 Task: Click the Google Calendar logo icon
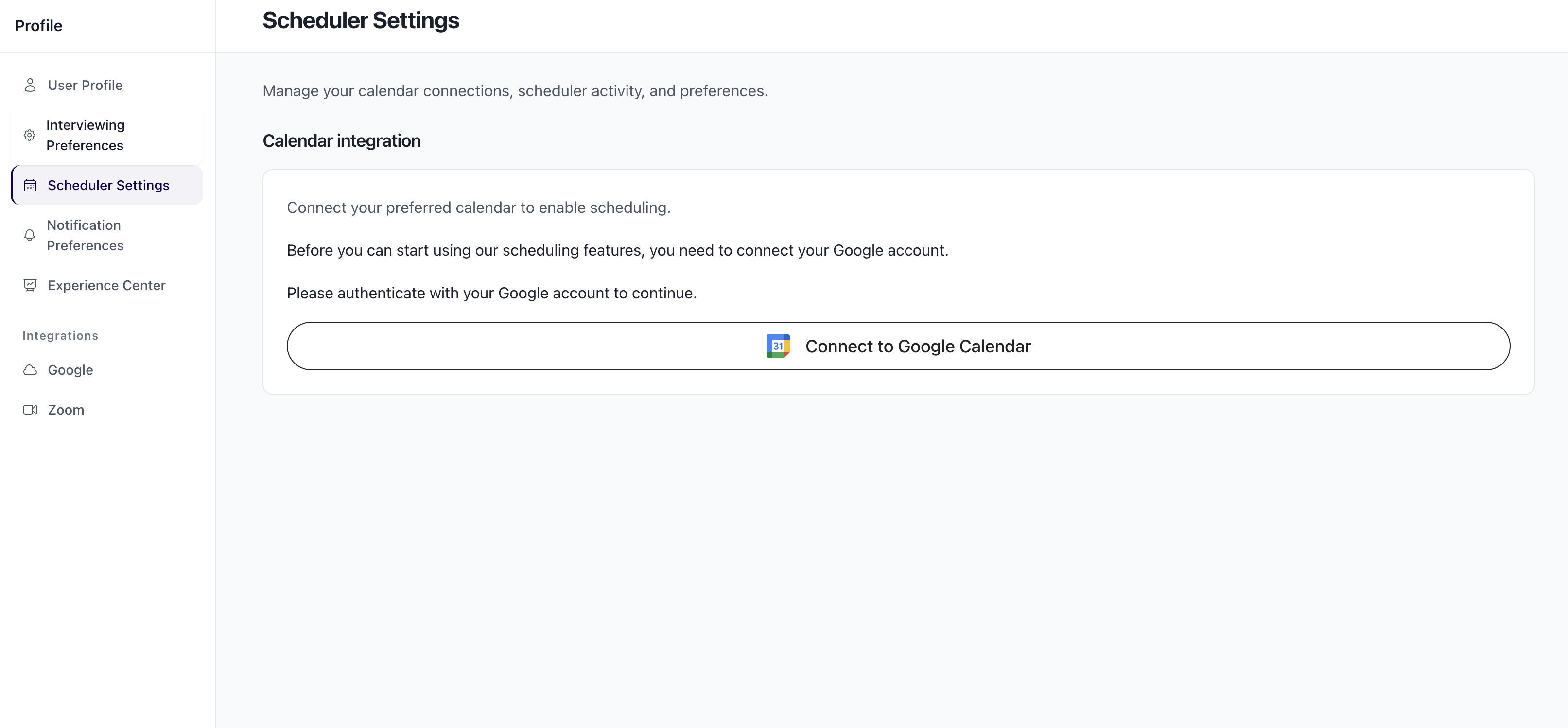[778, 346]
